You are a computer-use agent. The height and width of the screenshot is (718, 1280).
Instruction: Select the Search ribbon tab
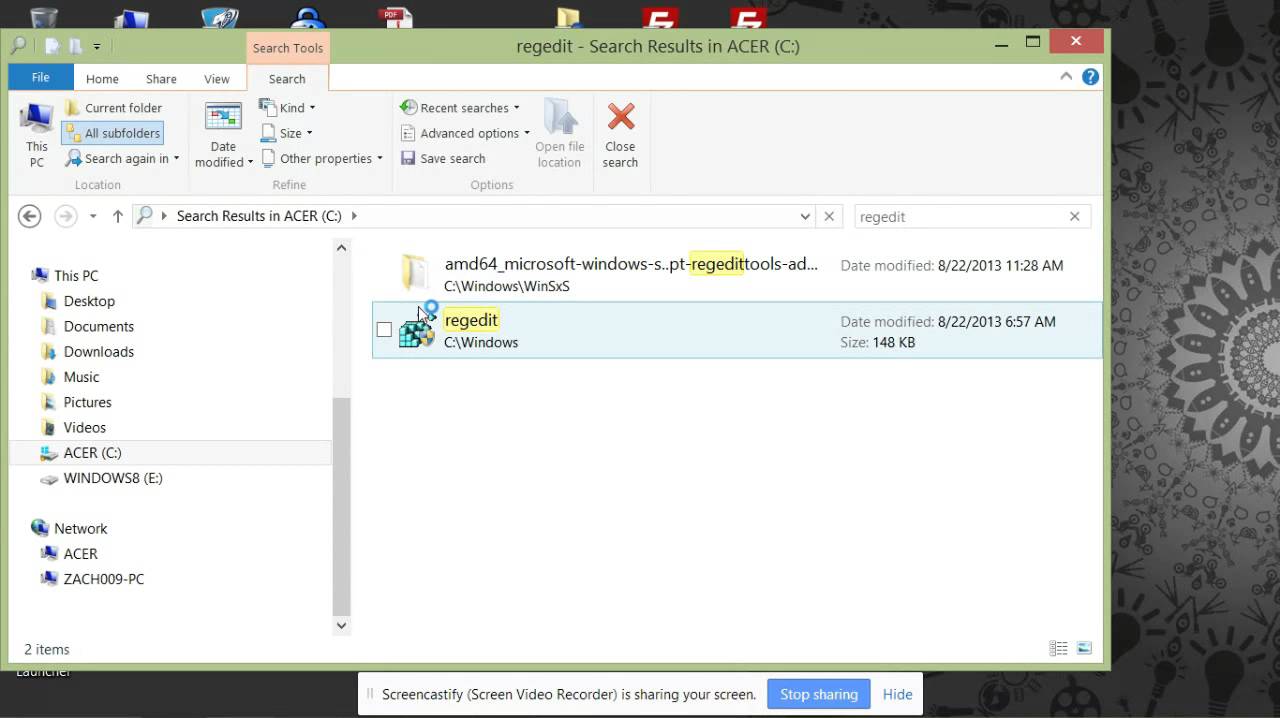[287, 79]
